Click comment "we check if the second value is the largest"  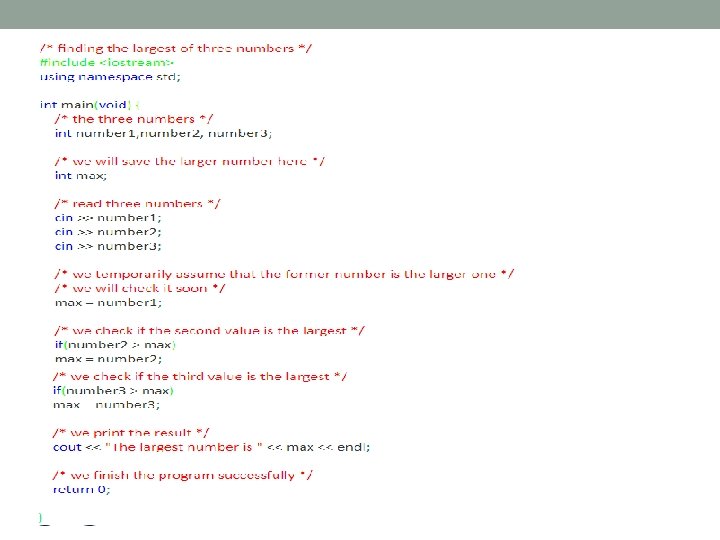pos(209,331)
